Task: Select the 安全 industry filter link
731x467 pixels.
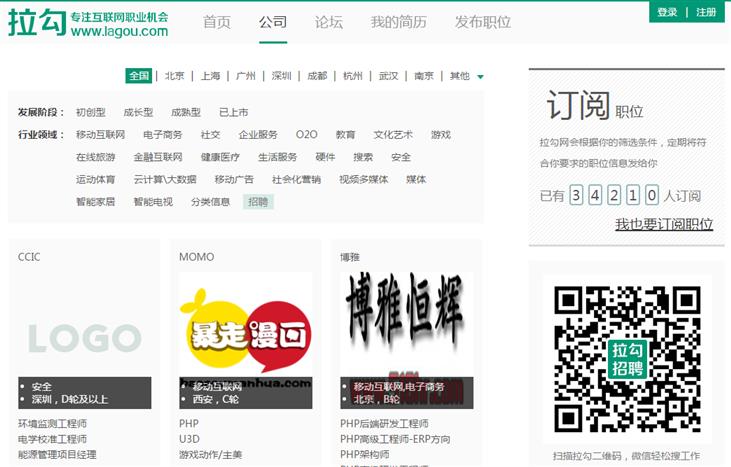Action: (x=401, y=157)
